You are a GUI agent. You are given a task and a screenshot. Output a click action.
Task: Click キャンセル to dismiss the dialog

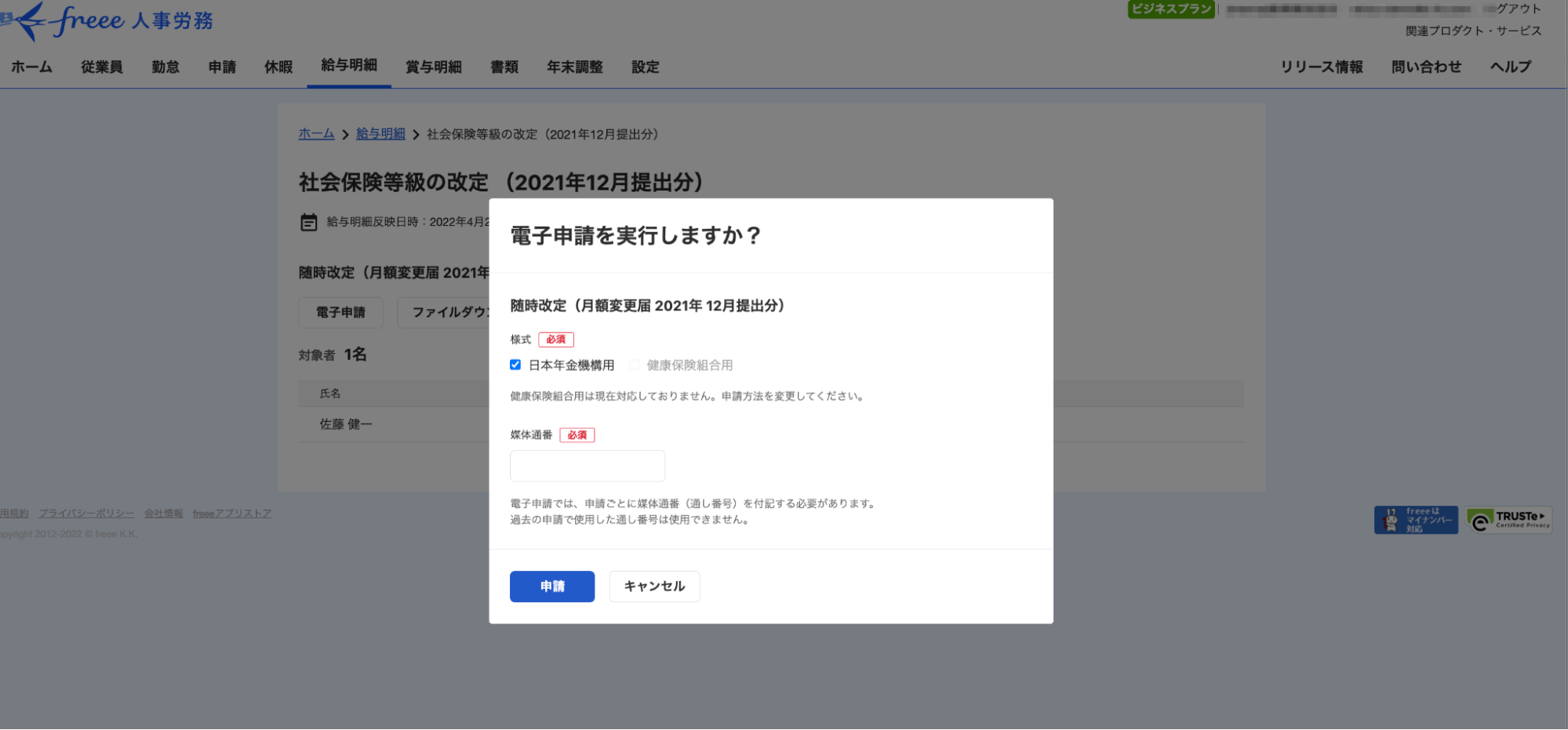click(653, 586)
